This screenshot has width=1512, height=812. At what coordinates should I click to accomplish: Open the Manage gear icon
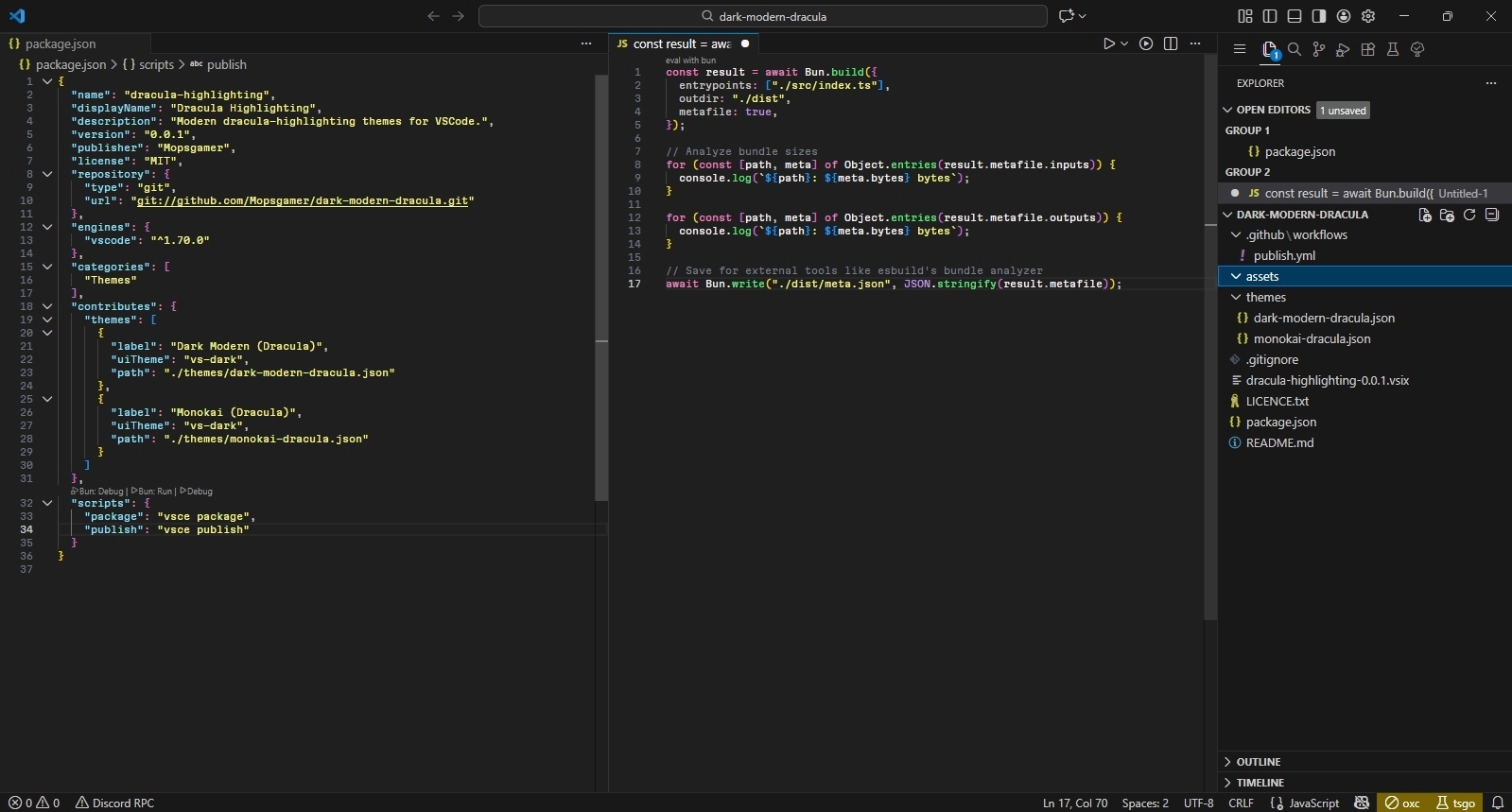pyautogui.click(x=1368, y=16)
